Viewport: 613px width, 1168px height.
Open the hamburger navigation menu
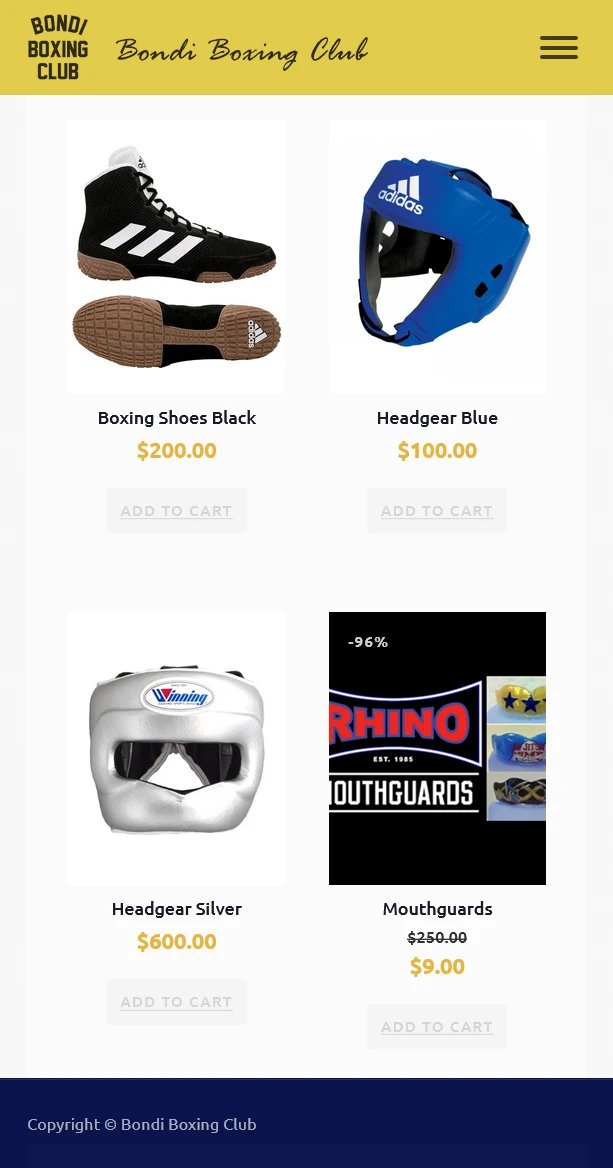pos(559,48)
